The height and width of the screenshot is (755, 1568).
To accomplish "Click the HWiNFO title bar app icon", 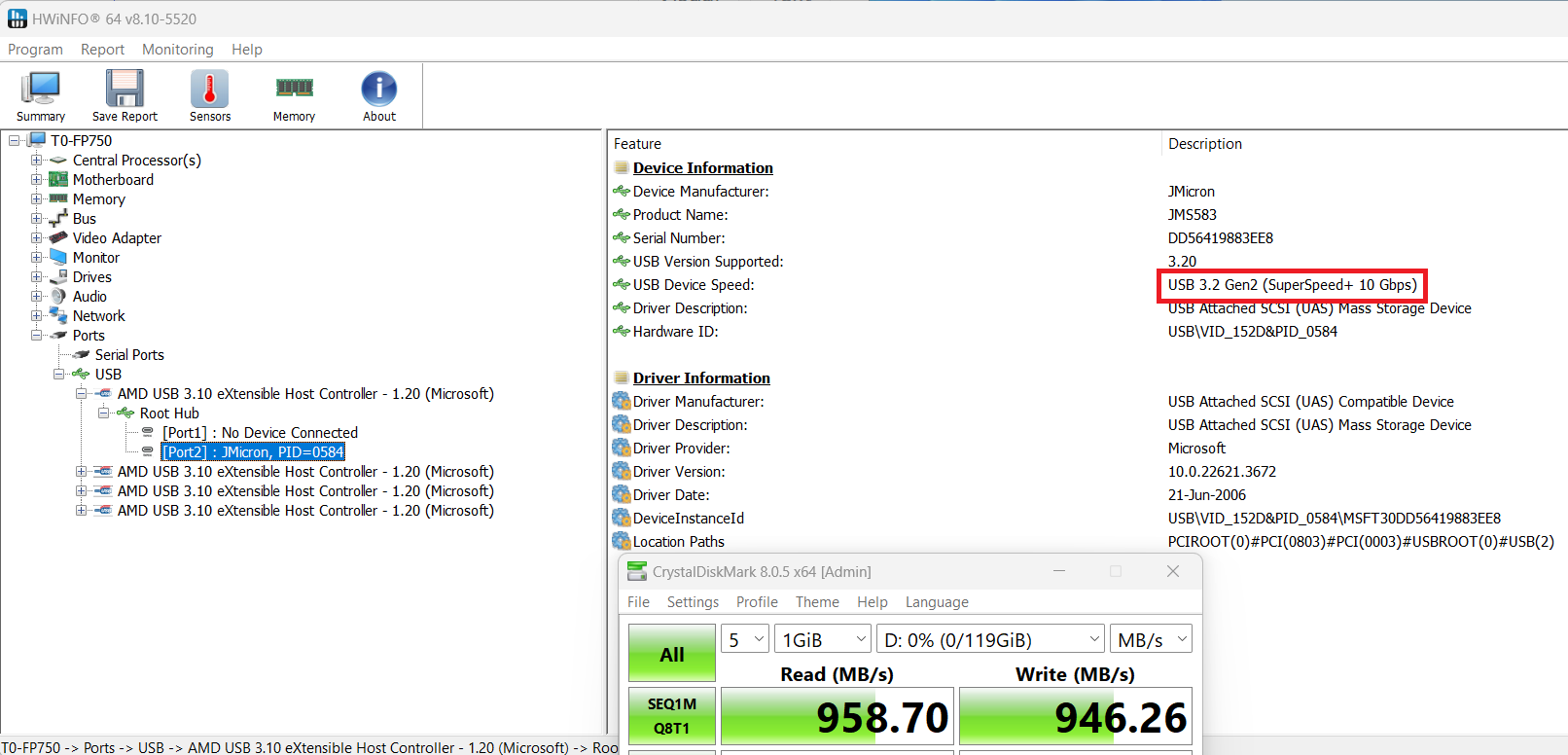I will 17,18.
